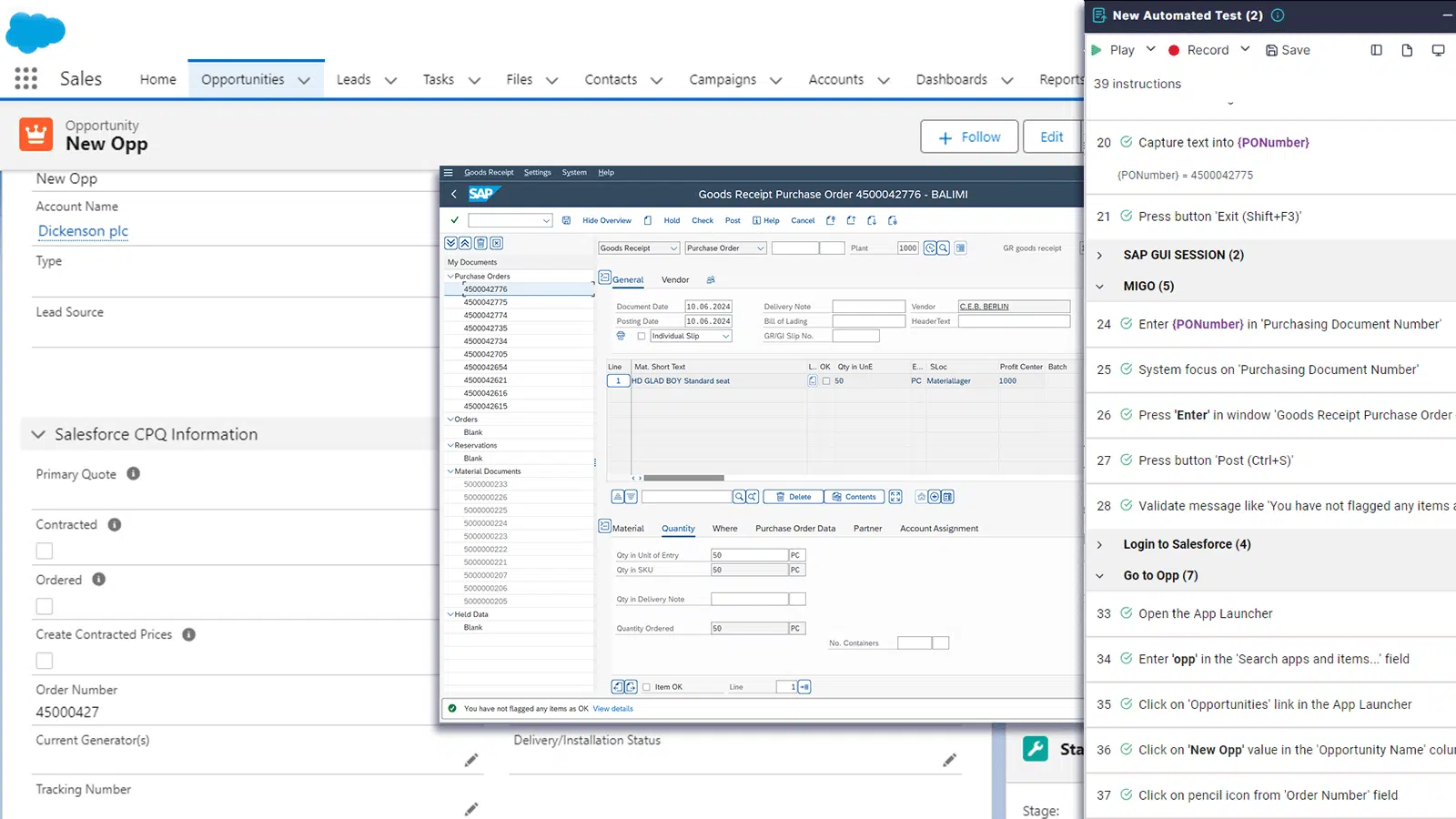Tick the Item OK checkbox
Screen dimensions: 1456x819
(646, 687)
